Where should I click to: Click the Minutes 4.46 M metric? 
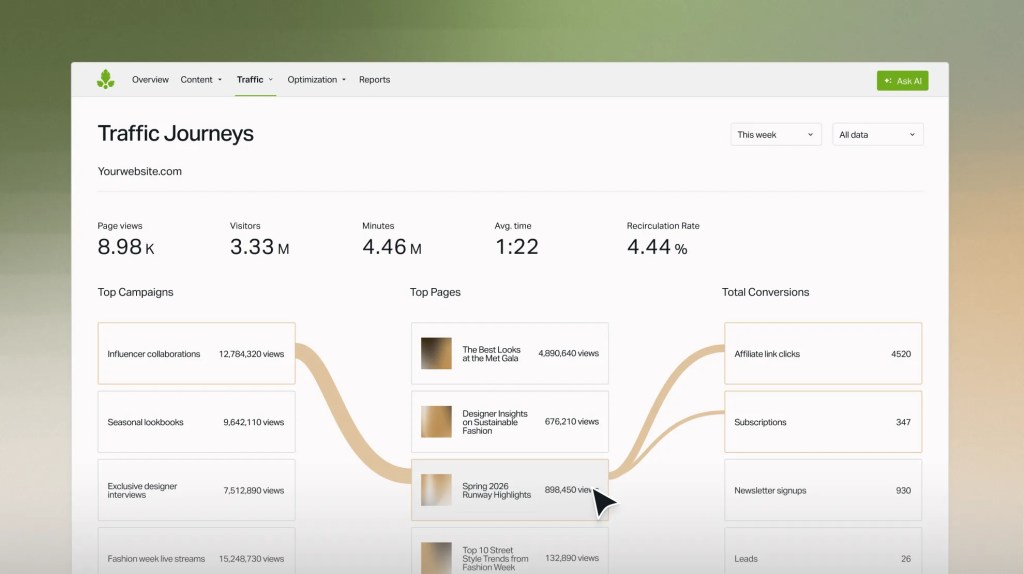[392, 240]
